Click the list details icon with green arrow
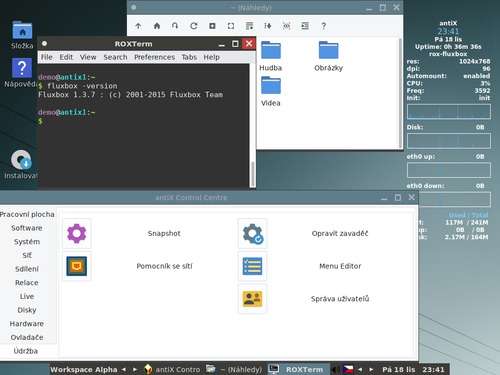This screenshot has height=375, width=500. pyautogui.click(x=249, y=26)
